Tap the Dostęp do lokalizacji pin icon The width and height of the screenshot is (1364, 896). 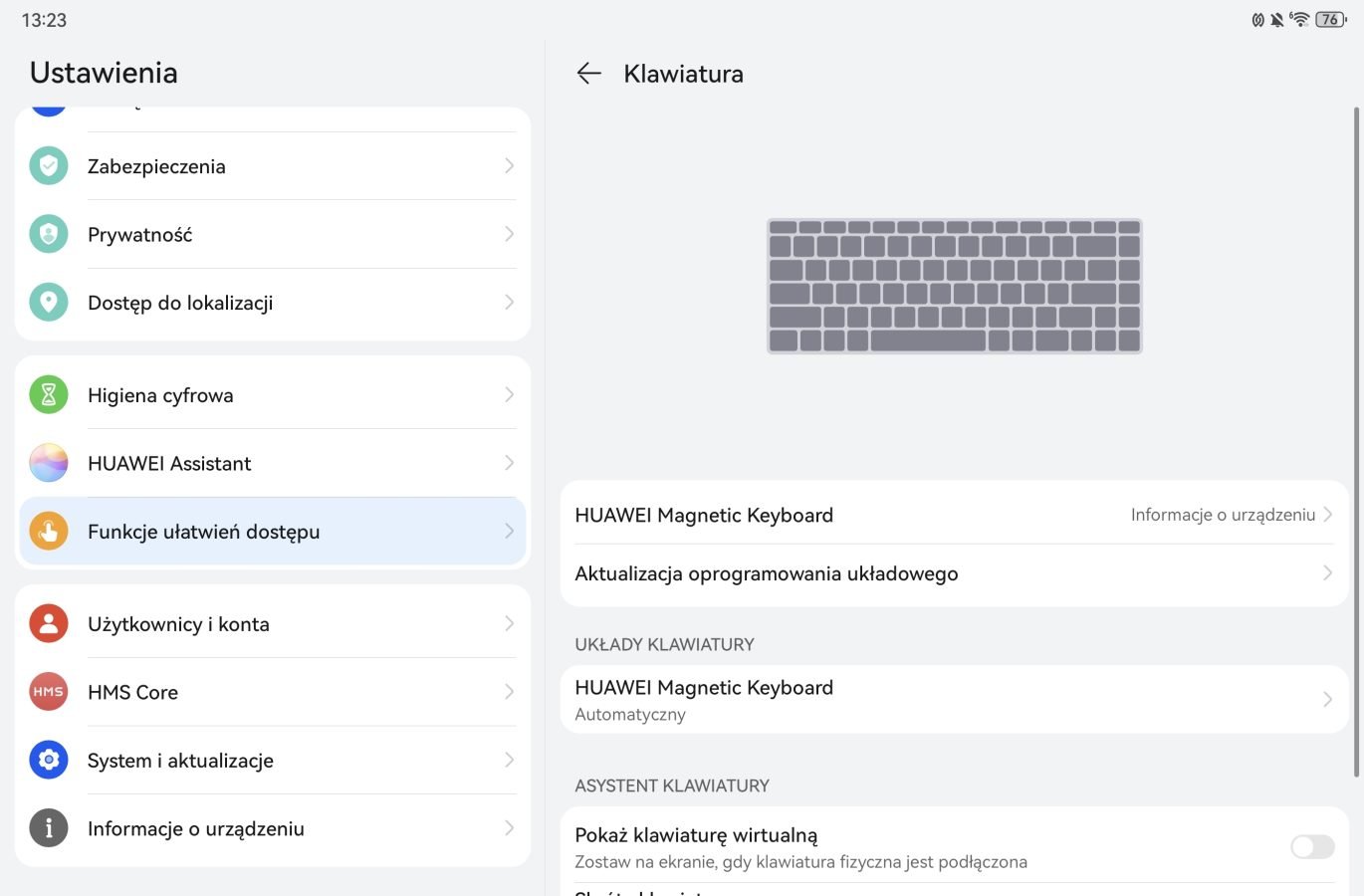[x=49, y=303]
